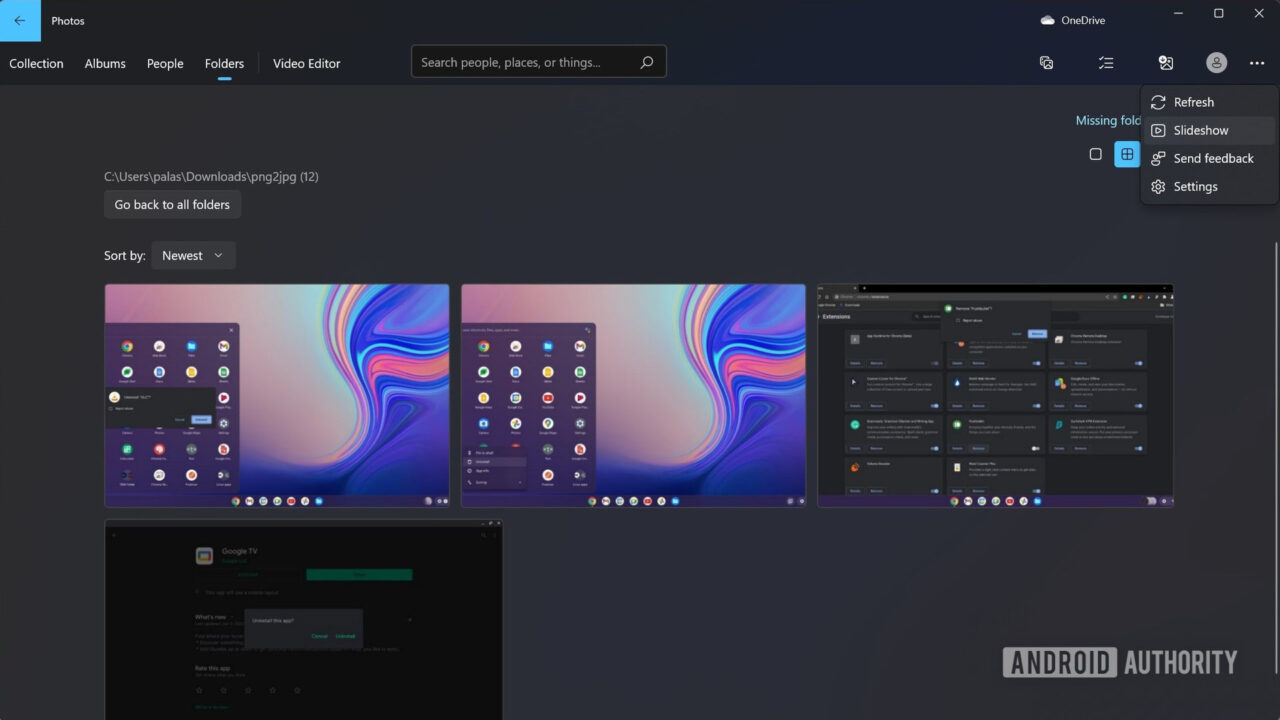The image size is (1280, 720).
Task: Toggle the select-all checkbox above the gallery
Action: [x=1095, y=153]
